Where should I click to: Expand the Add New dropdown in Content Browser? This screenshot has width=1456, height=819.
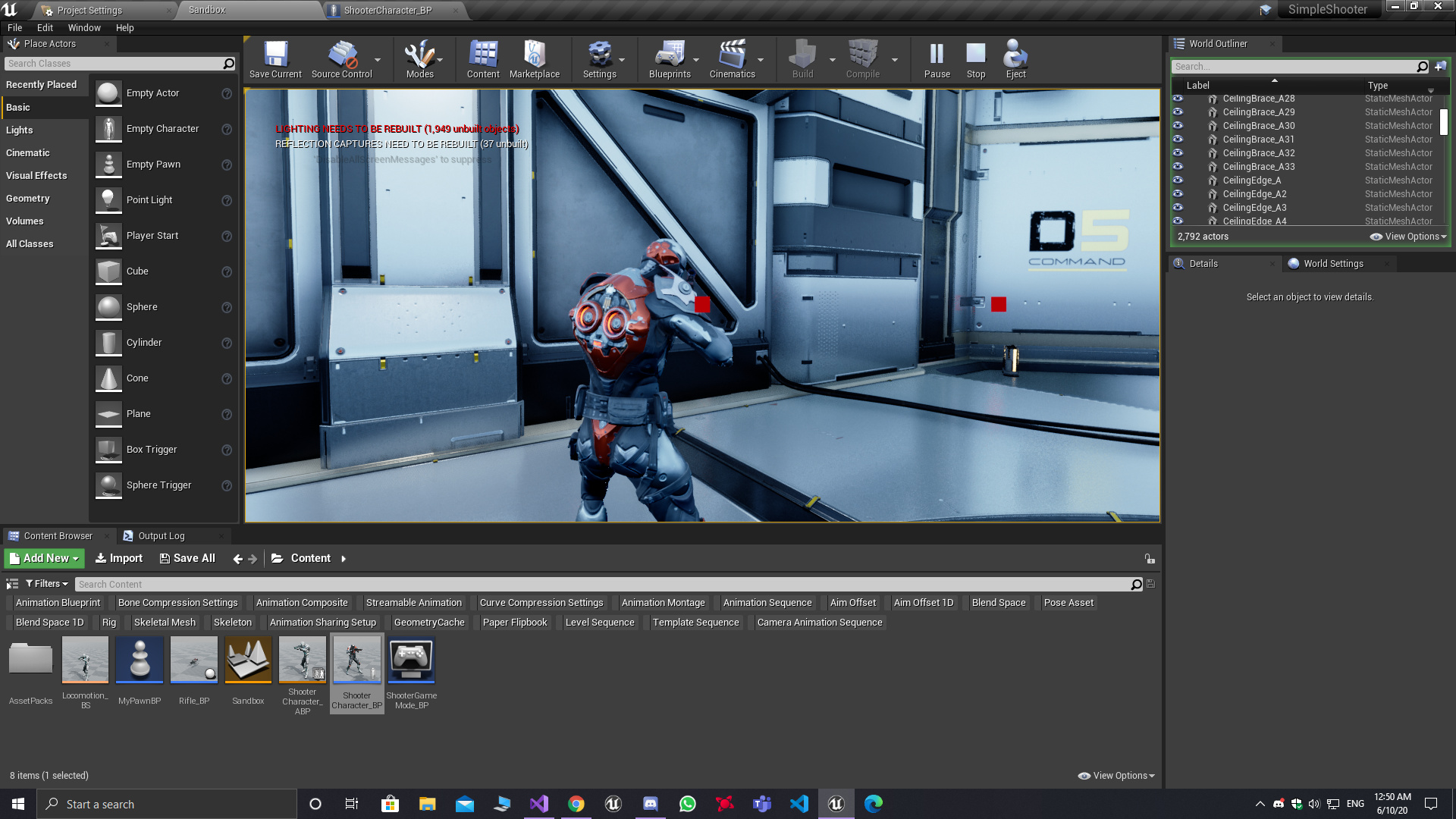pyautogui.click(x=43, y=558)
